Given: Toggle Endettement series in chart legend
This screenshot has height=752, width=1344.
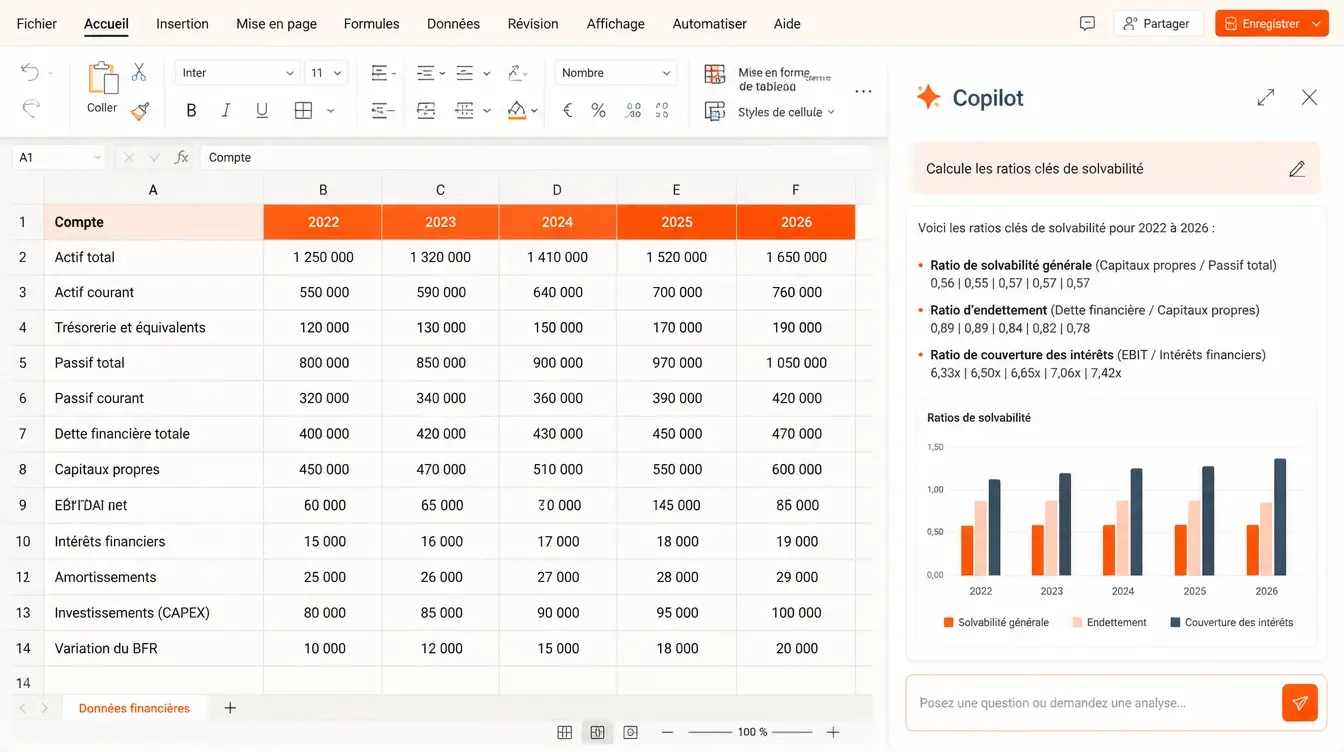Looking at the screenshot, I should [1109, 622].
